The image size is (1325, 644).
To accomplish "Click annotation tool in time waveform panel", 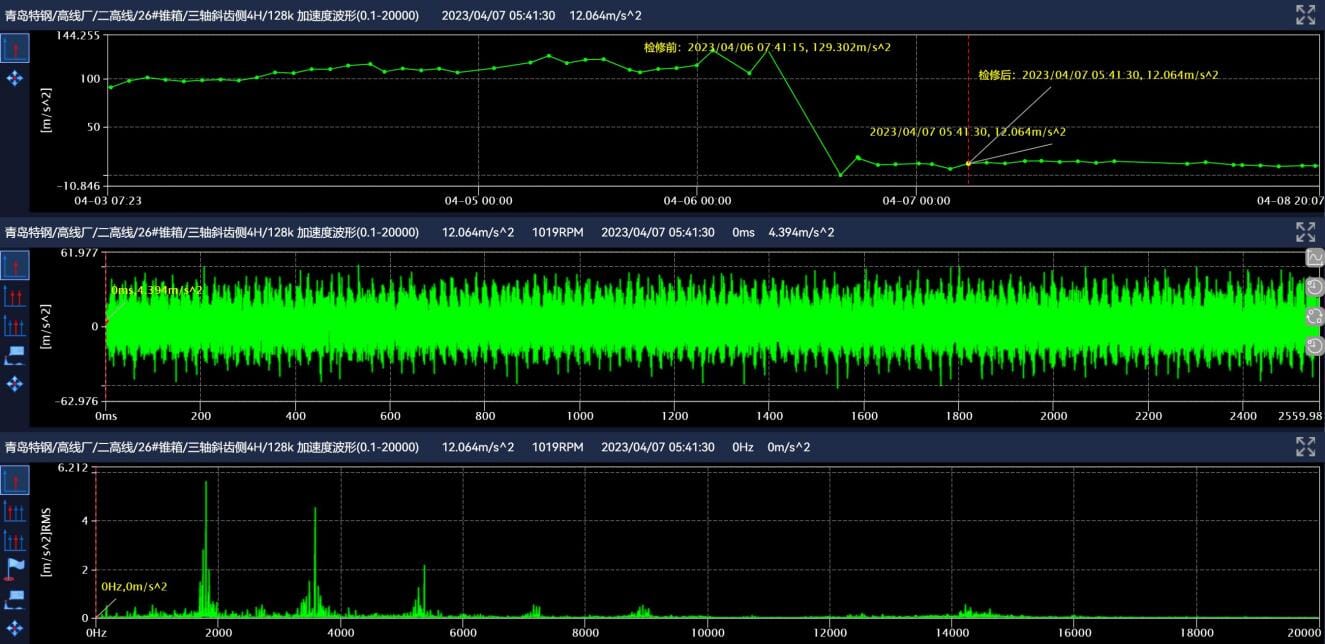I will [x=14, y=354].
